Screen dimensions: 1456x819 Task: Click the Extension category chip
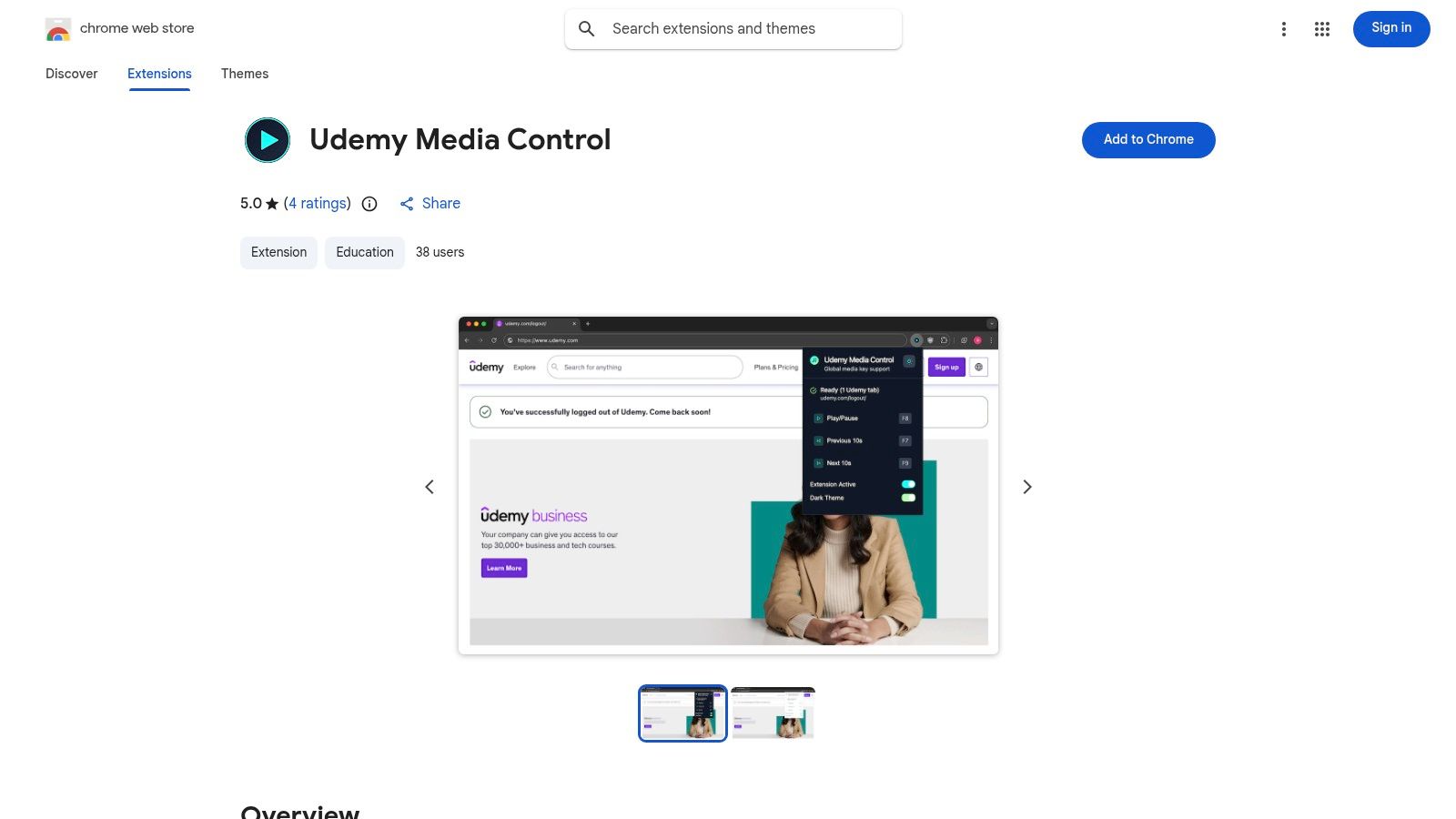click(278, 252)
